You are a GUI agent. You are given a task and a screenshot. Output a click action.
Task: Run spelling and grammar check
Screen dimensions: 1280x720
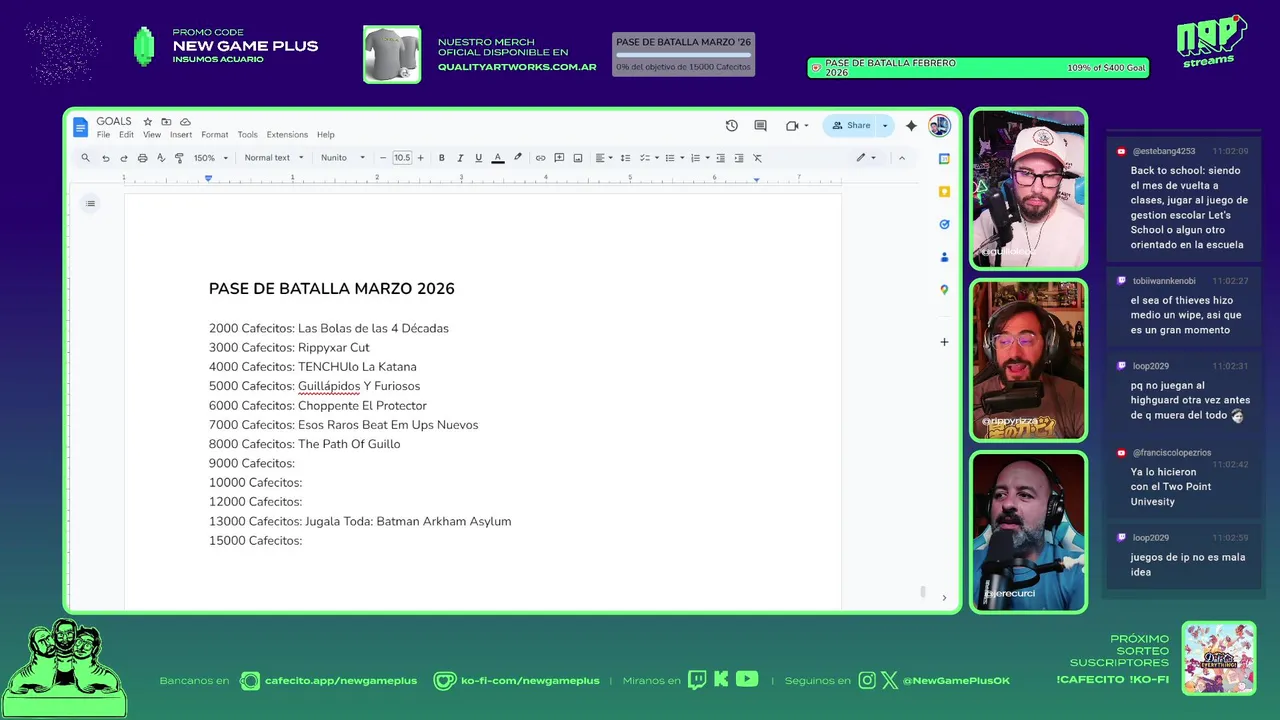pos(160,158)
